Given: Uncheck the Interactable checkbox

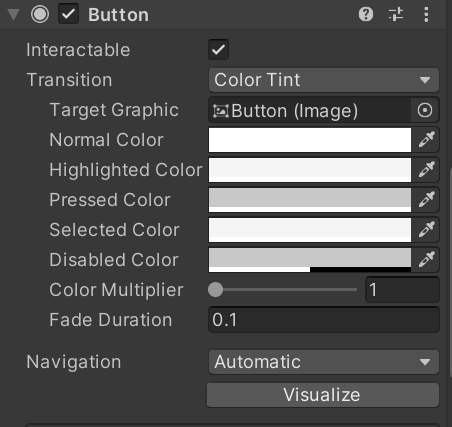Looking at the screenshot, I should click(x=218, y=50).
